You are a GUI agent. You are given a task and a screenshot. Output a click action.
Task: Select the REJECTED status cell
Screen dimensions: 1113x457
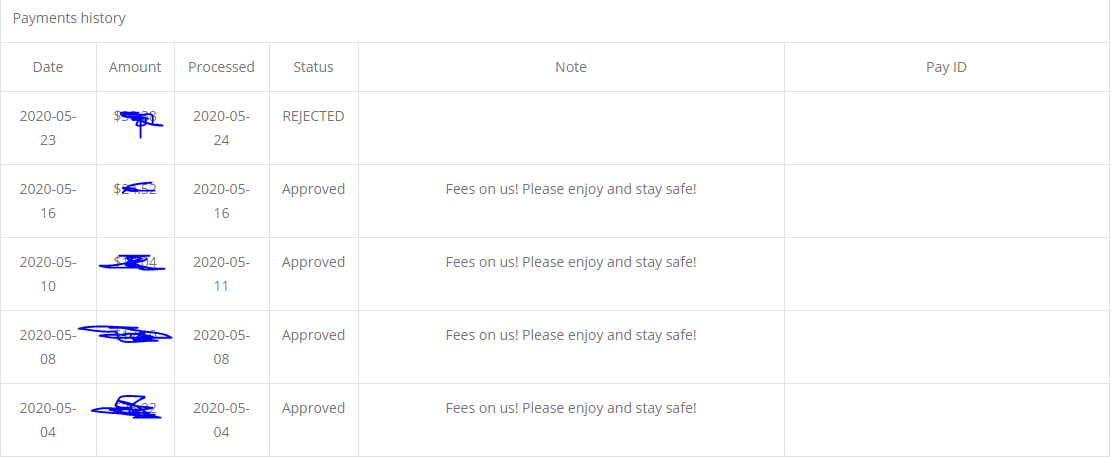pos(313,116)
